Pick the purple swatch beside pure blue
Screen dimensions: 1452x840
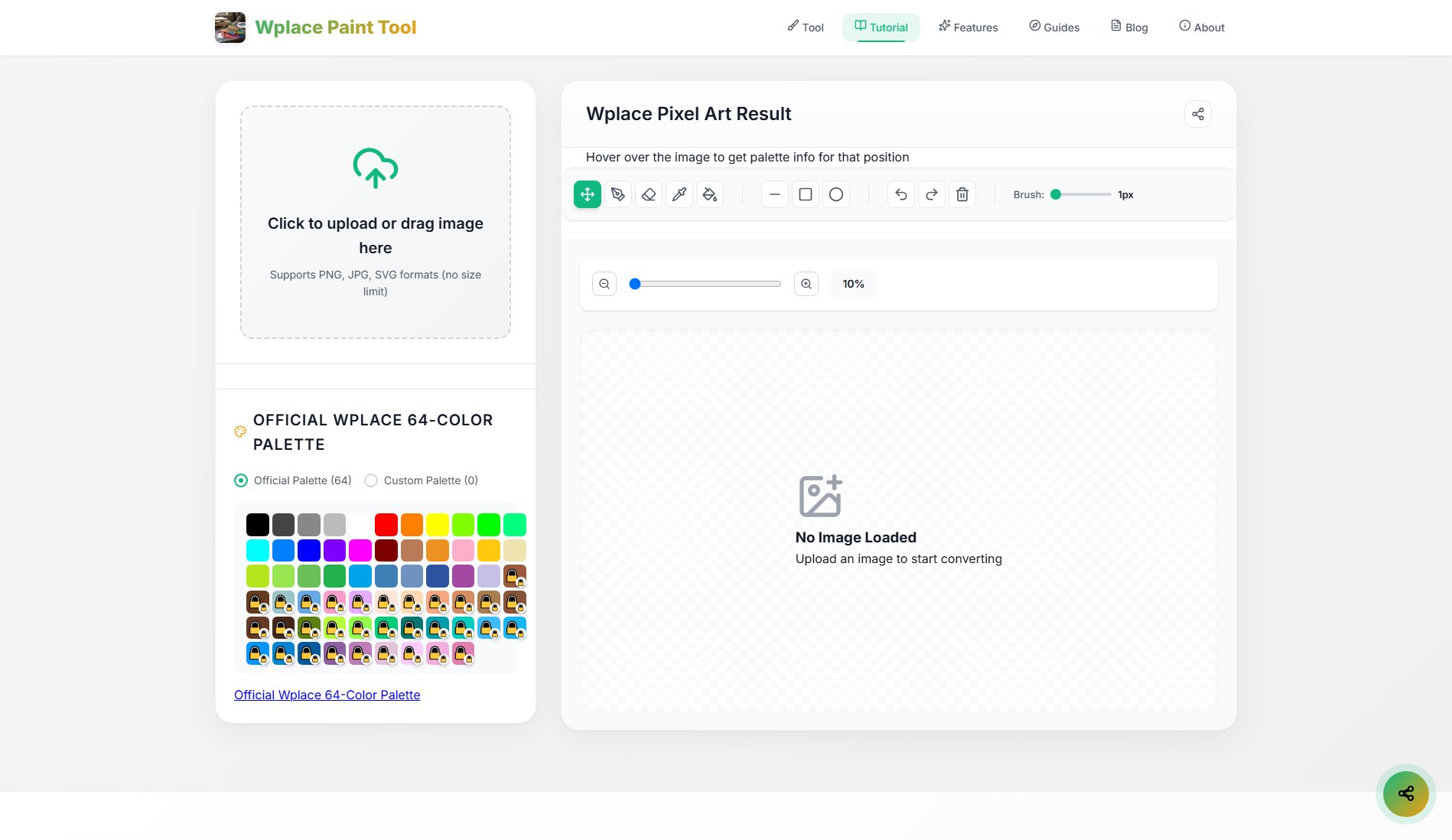tap(334, 550)
